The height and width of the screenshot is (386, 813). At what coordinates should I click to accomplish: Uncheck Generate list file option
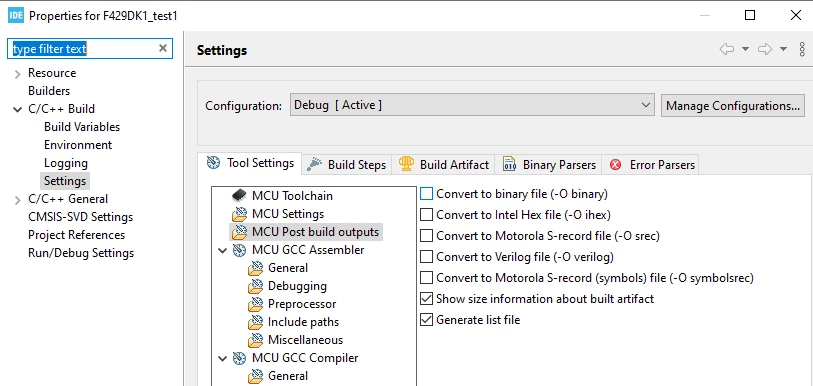[x=426, y=320]
